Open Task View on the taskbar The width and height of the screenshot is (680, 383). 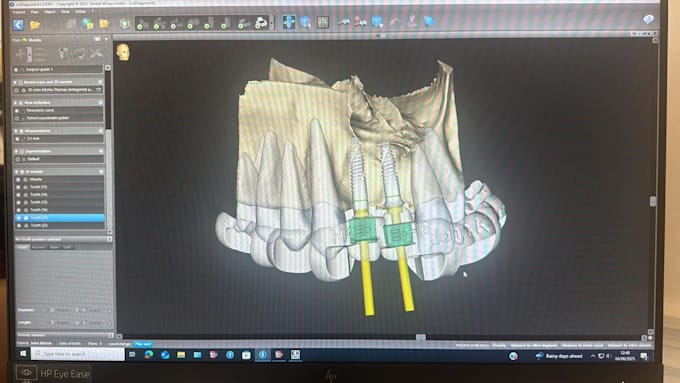click(x=132, y=354)
